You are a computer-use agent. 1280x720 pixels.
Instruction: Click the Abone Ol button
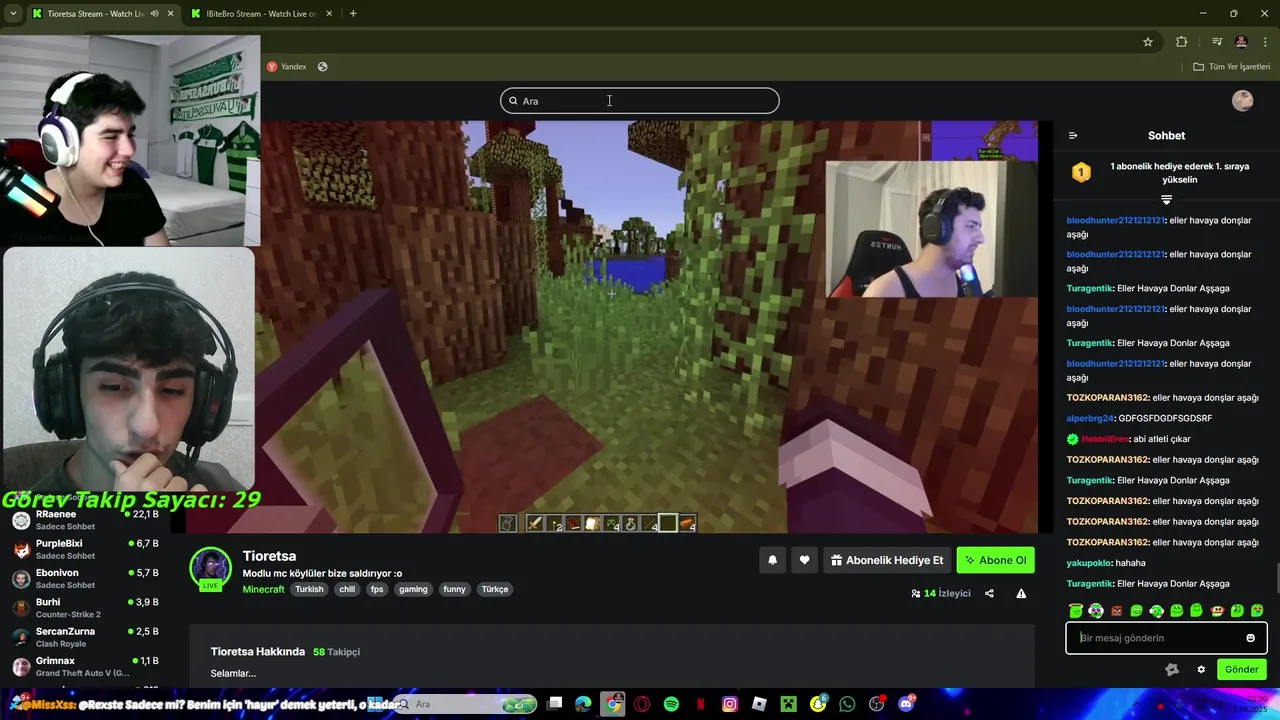pos(995,560)
